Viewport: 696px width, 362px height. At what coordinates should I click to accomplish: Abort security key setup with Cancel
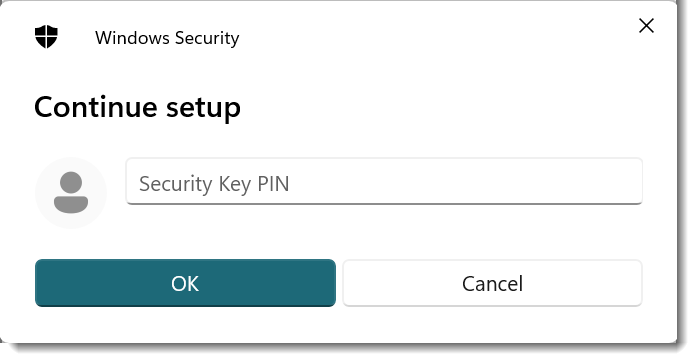[x=492, y=283]
